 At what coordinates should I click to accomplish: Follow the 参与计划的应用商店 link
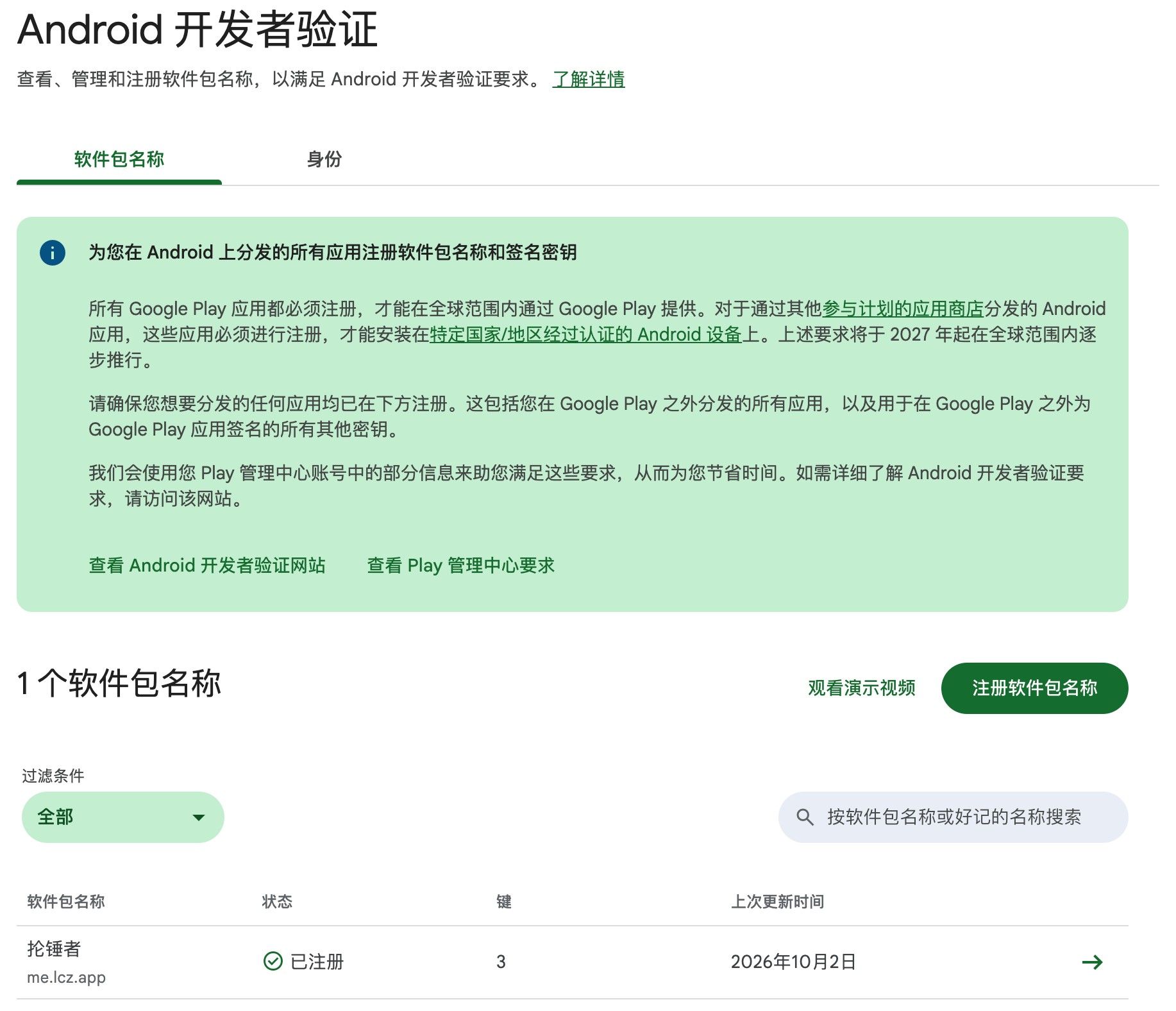point(903,309)
